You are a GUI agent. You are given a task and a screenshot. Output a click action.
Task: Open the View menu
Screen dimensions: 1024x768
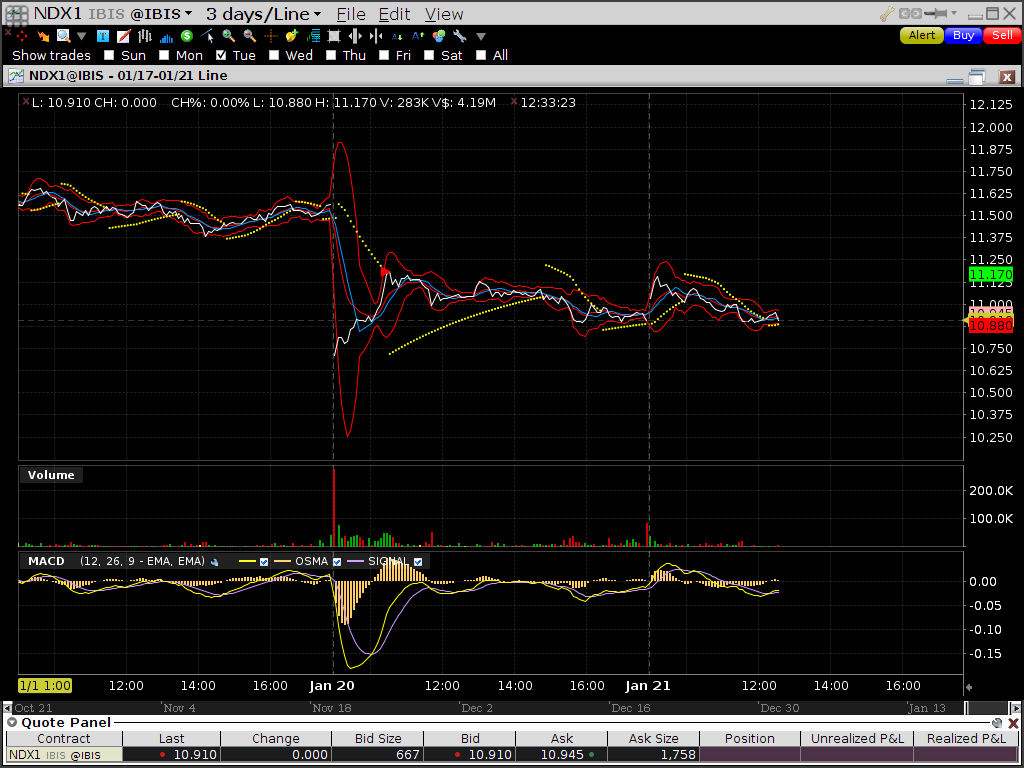[444, 14]
